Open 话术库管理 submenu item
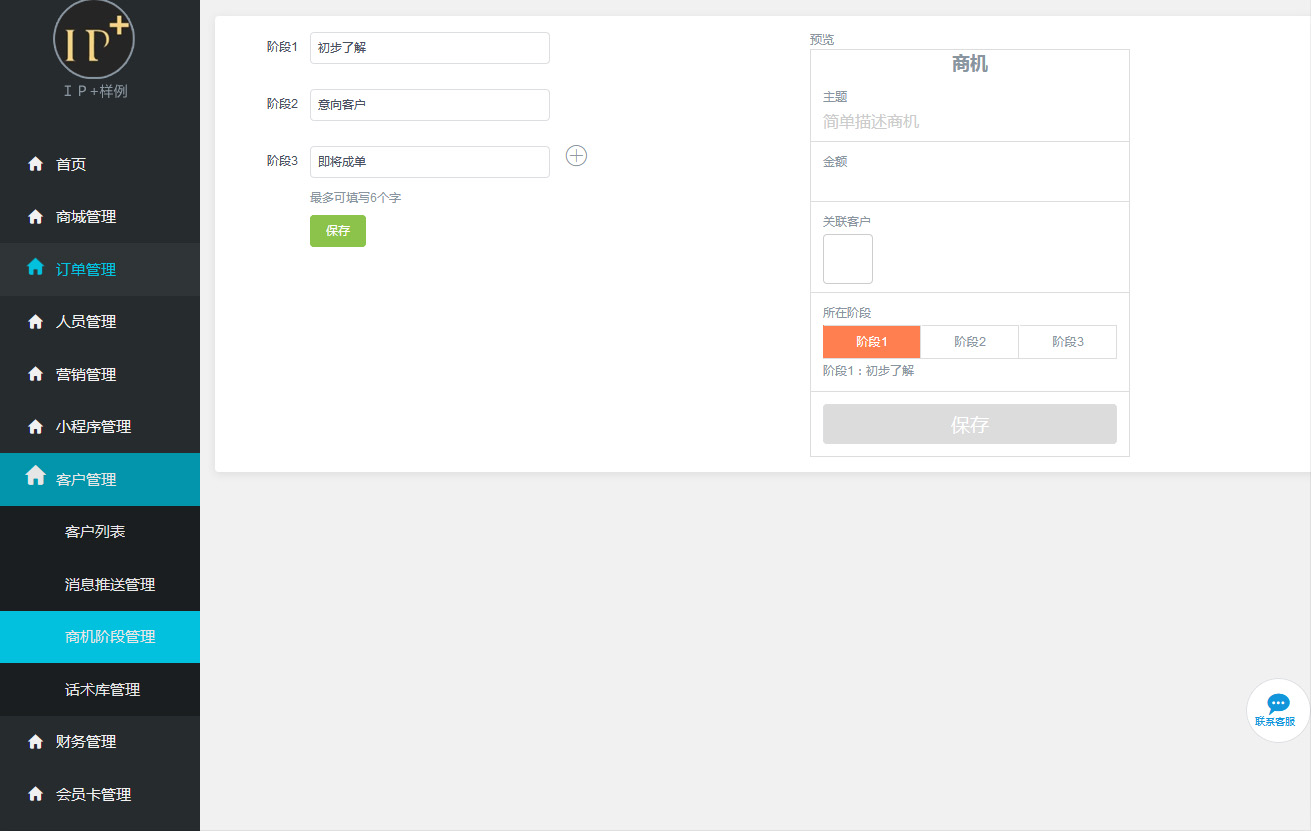 tap(102, 689)
